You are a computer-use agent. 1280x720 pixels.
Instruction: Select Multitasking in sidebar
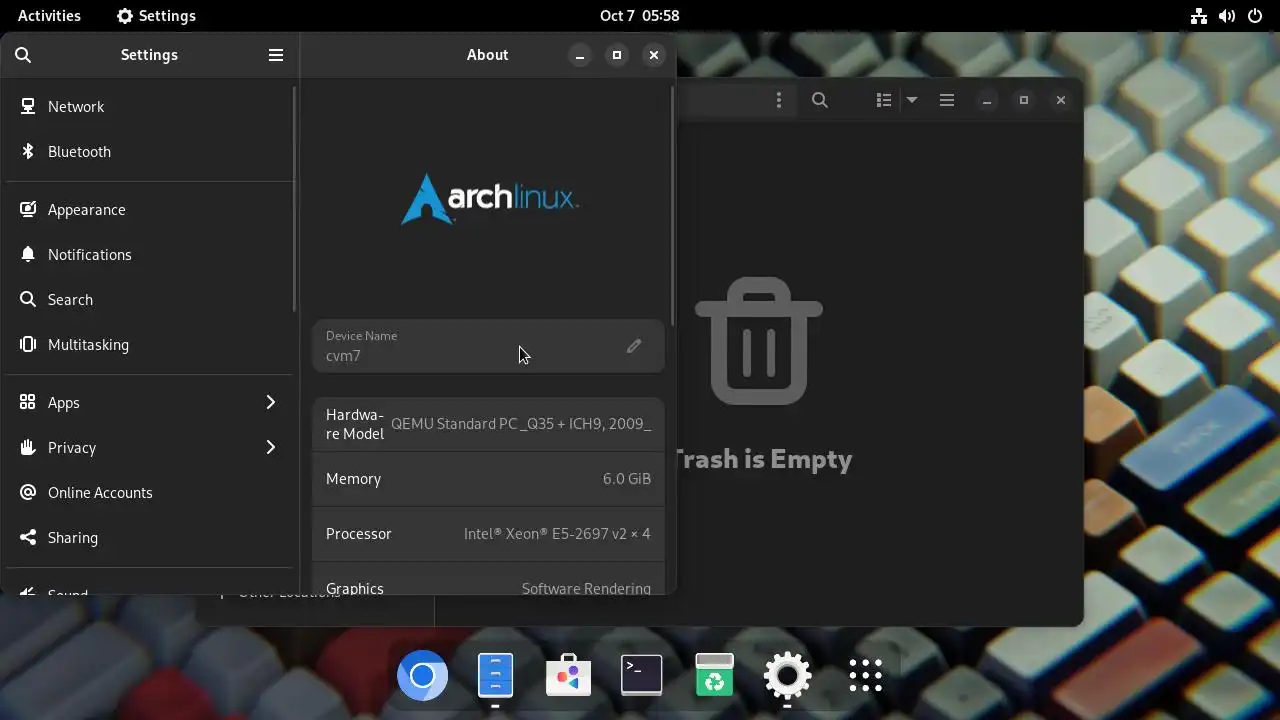(x=150, y=344)
